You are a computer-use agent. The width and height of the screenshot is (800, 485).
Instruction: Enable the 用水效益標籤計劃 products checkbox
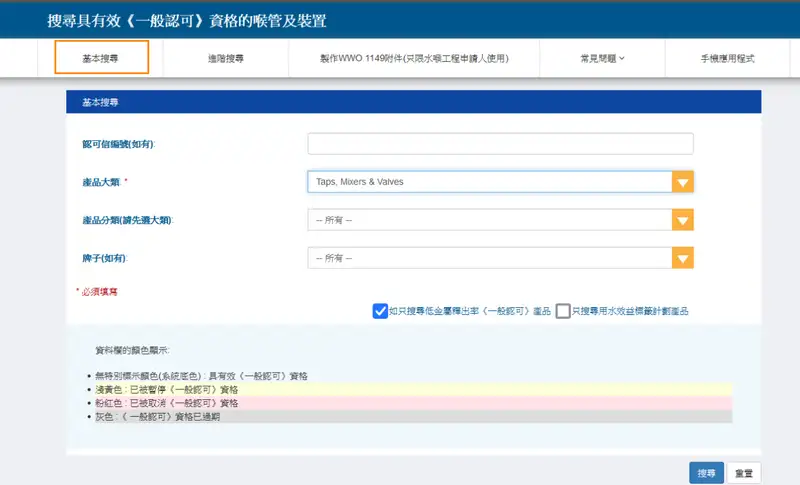point(564,311)
